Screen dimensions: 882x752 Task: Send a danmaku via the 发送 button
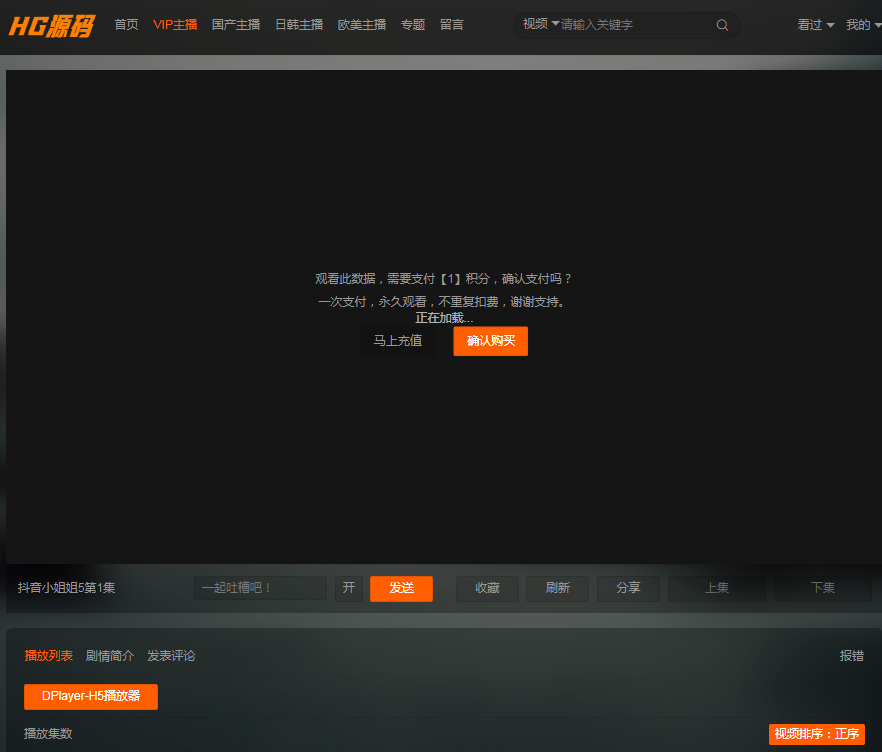click(x=401, y=588)
